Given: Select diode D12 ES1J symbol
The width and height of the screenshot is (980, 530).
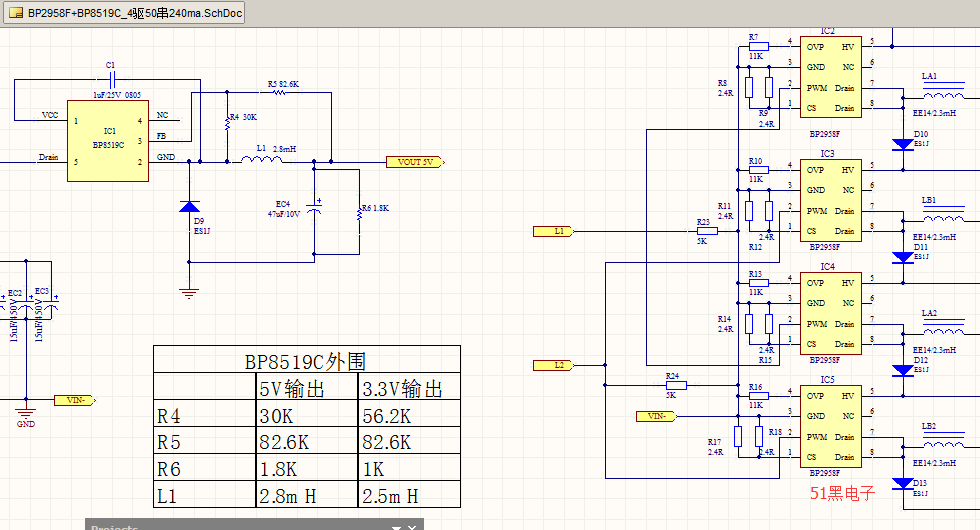Looking at the screenshot, I should 902,371.
